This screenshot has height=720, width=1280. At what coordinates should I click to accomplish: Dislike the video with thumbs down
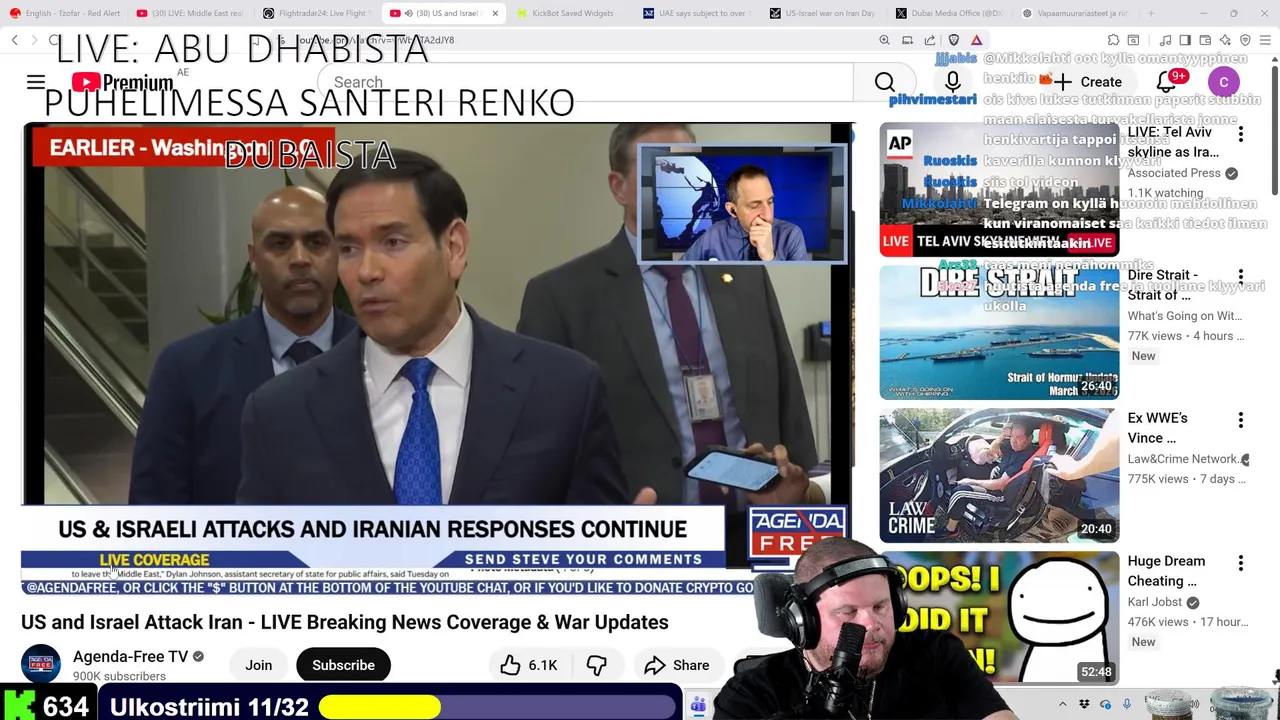click(597, 665)
